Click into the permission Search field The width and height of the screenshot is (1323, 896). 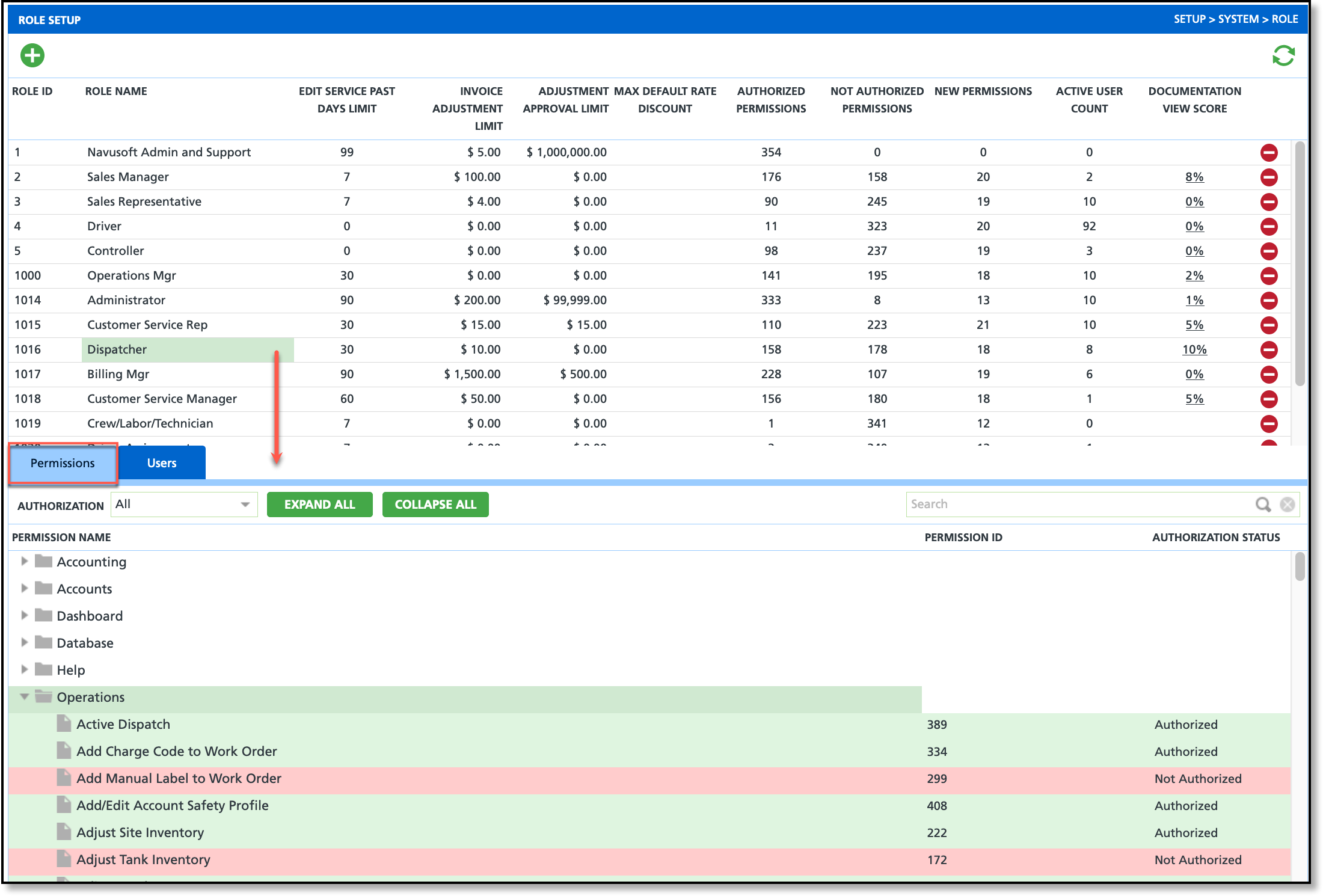click(x=1076, y=505)
